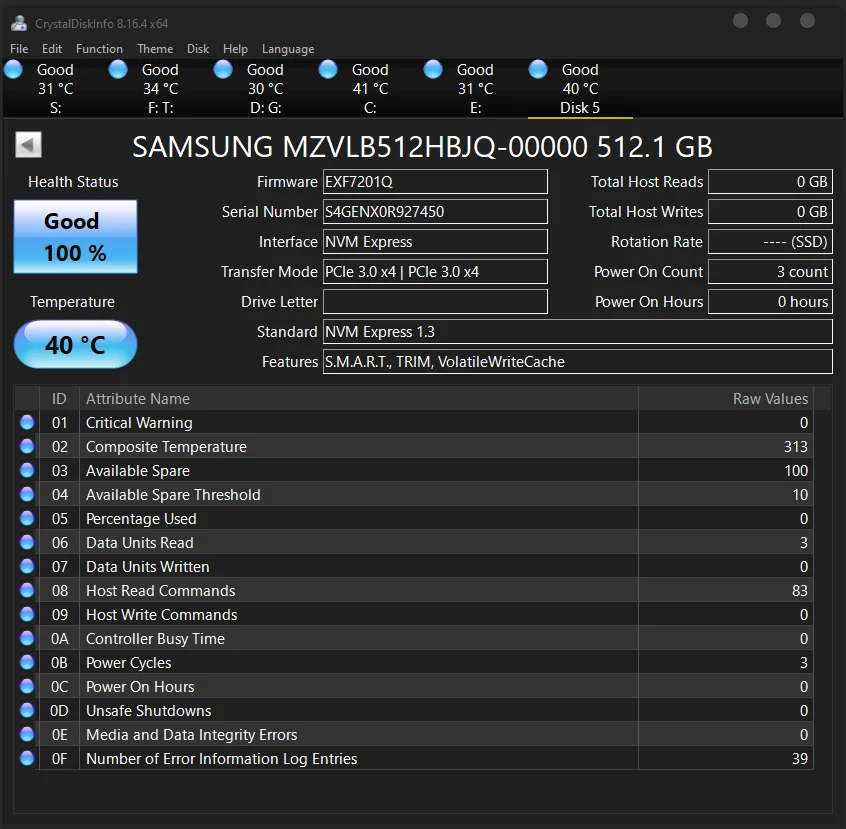Click the status orb for Host Write Commands
846x829 pixels.
pos(27,615)
